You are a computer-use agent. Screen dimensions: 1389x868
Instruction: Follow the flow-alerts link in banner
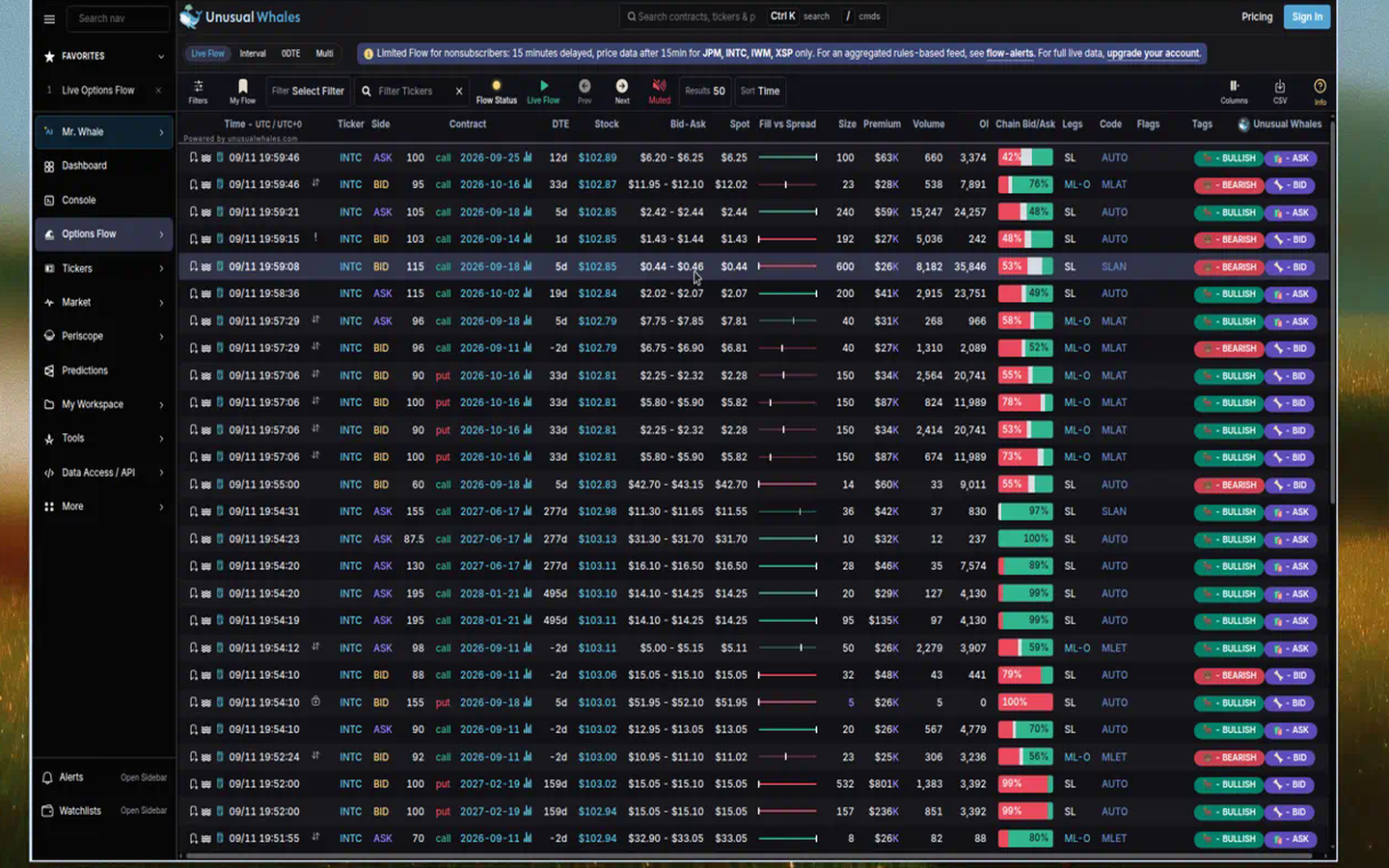[x=1010, y=54]
